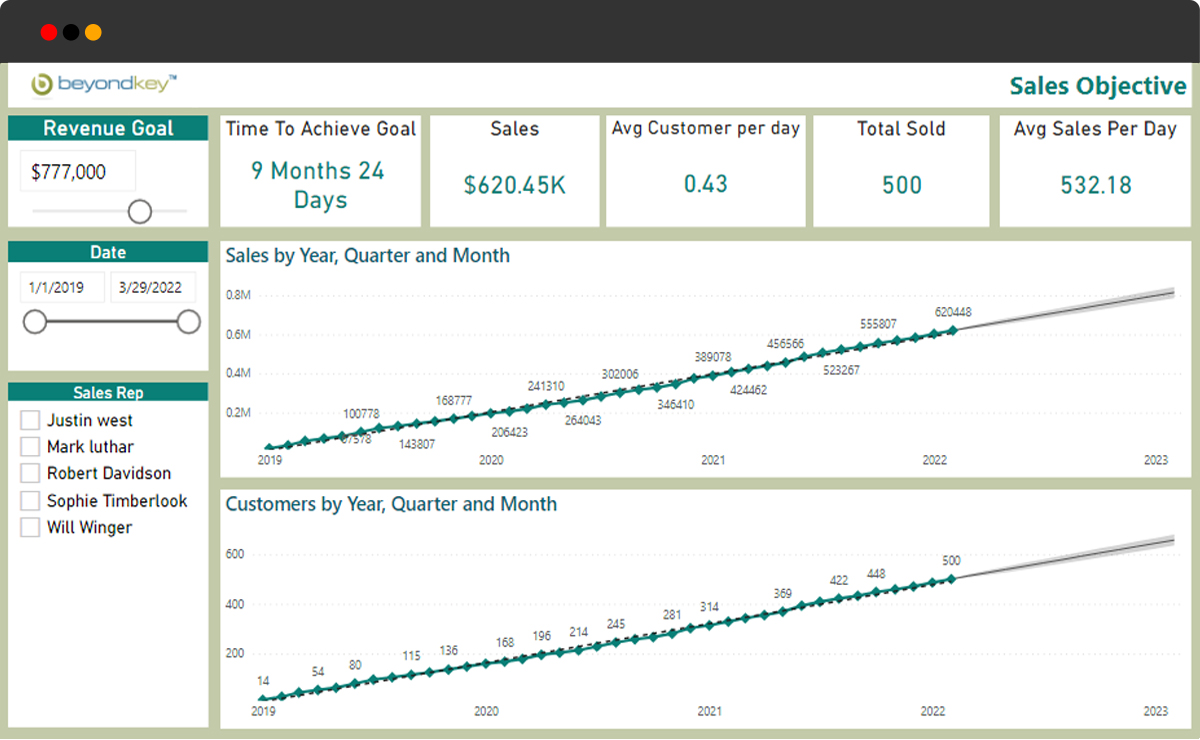Enable the Sophie Timberlook filter
This screenshot has width=1200, height=740.
[29, 501]
